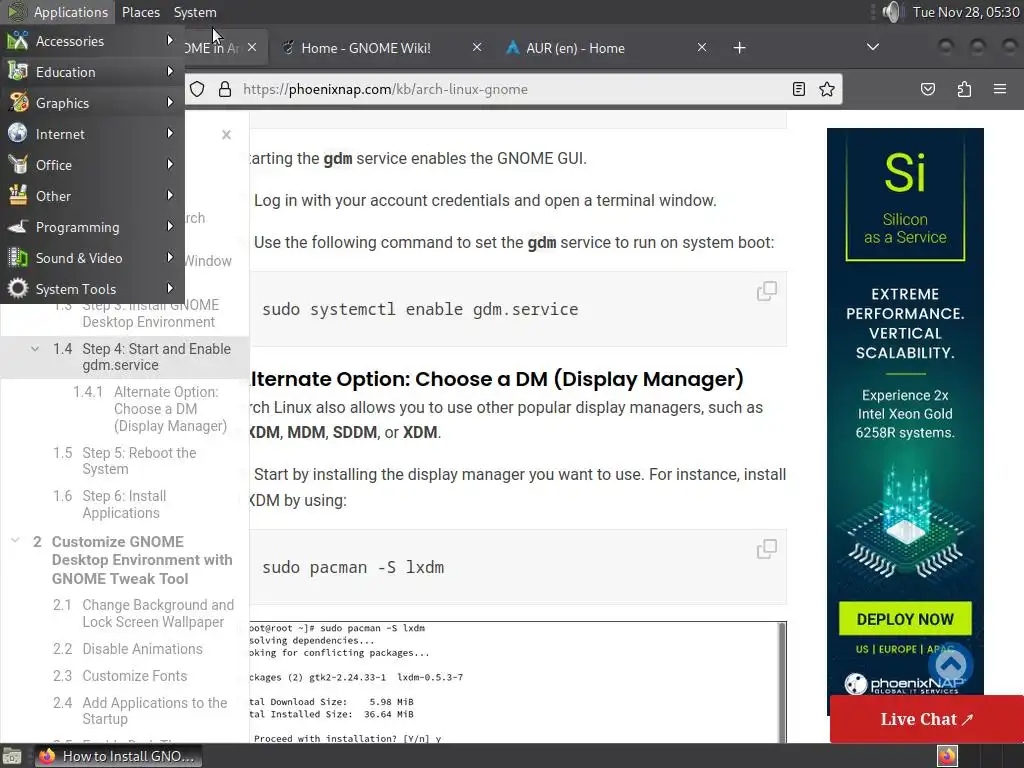
Task: Open the Accessories menu category
Action: pyautogui.click(x=92, y=41)
